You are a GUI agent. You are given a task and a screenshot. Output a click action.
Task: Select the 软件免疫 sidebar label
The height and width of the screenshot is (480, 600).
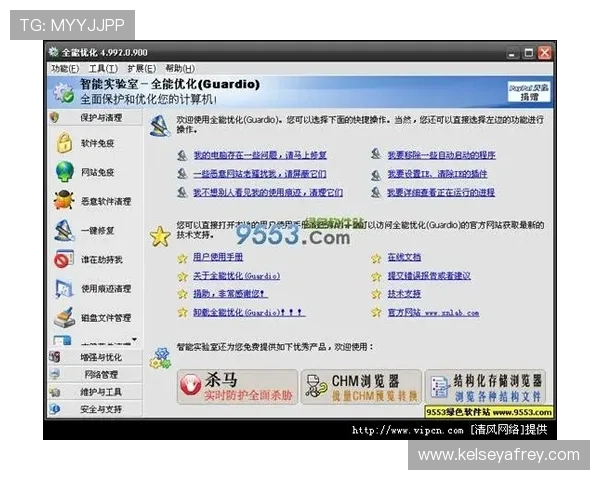(98, 144)
